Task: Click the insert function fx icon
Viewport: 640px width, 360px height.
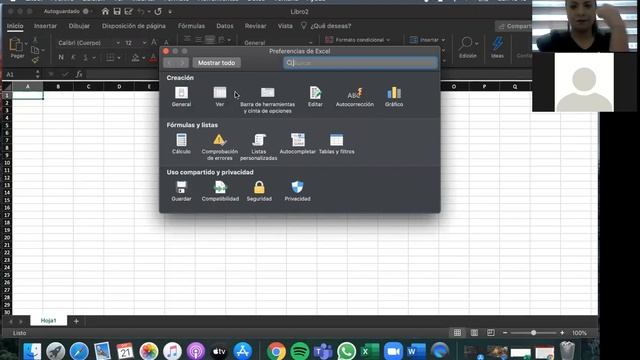Action: tap(79, 74)
